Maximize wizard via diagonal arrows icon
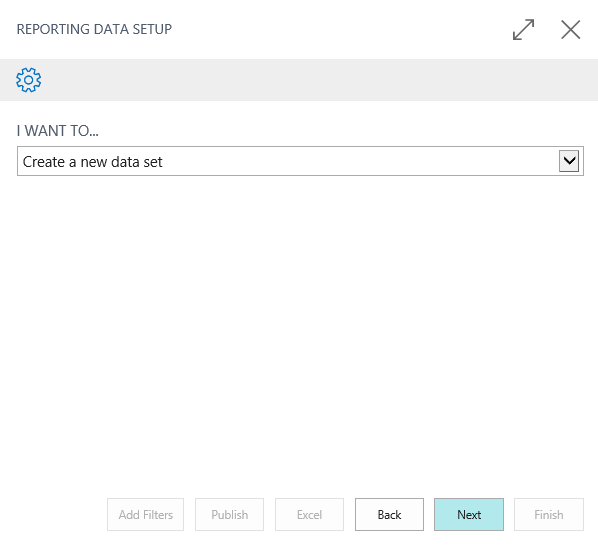Viewport: 598px width, 545px height. tap(523, 29)
